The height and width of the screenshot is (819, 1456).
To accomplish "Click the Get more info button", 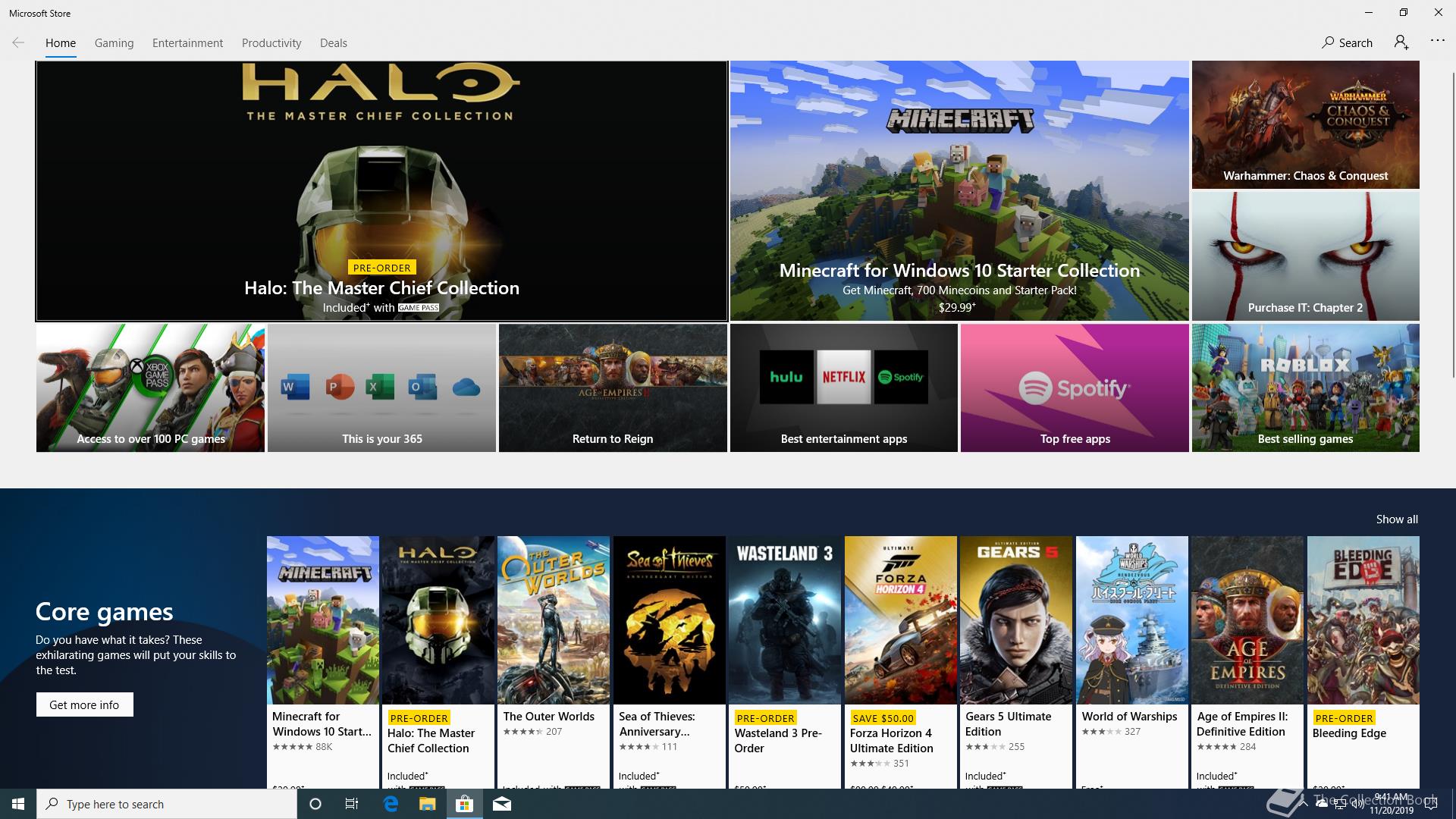I will [84, 704].
